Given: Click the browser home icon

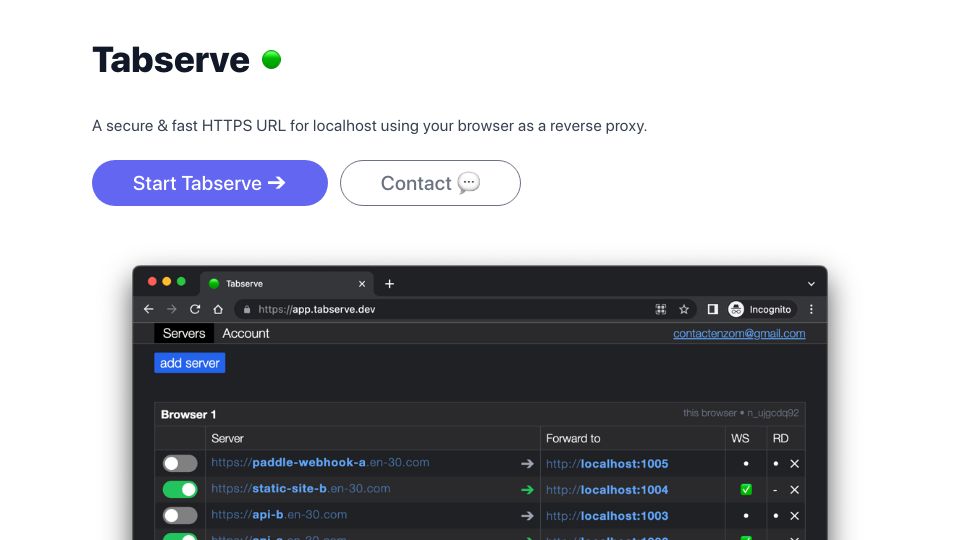Looking at the screenshot, I should click(x=218, y=309).
